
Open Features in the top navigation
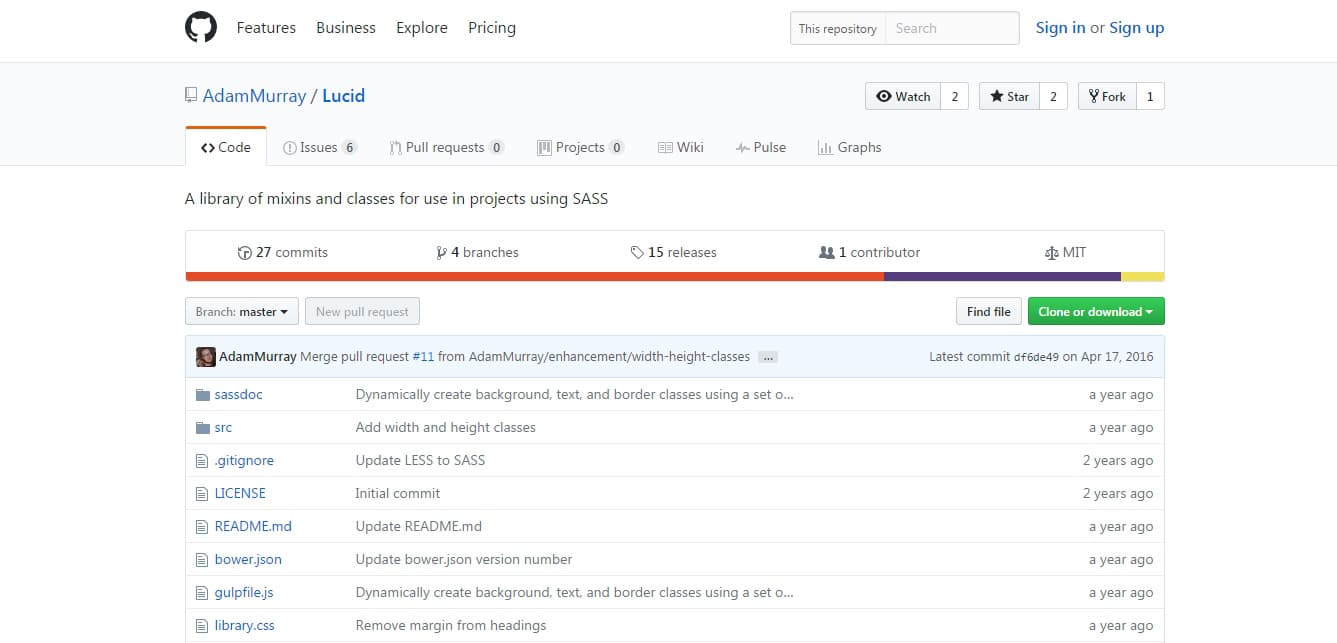point(266,28)
